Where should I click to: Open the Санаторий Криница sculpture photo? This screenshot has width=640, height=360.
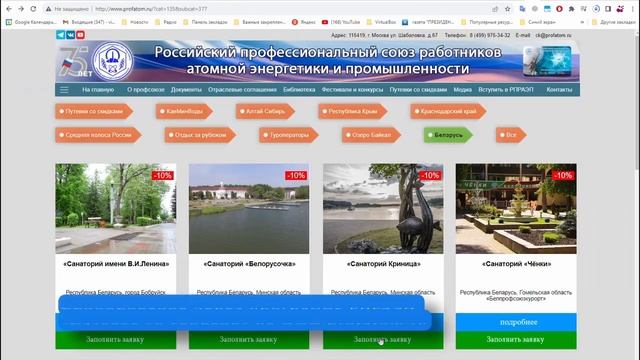click(383, 209)
